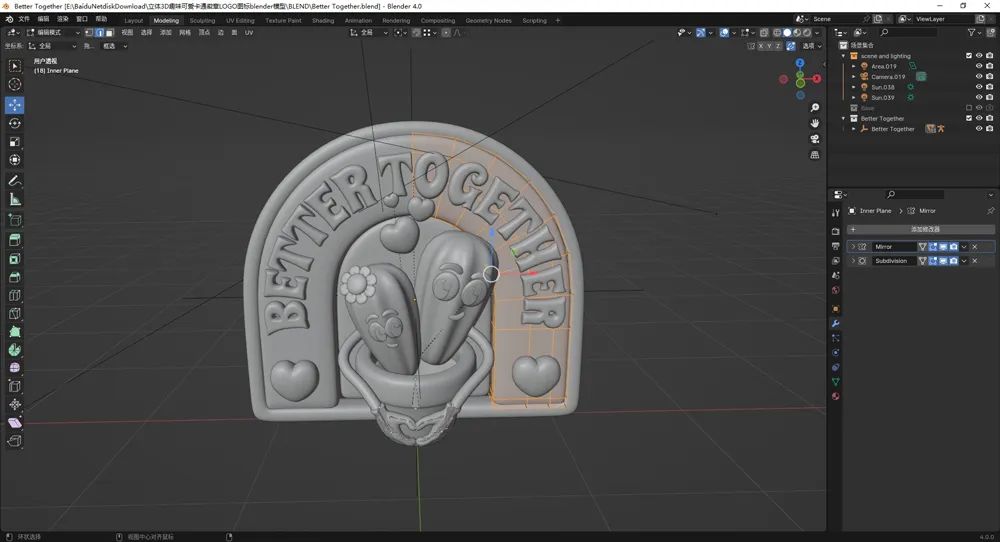Collapse the scene and lighting collection
The image size is (1000, 542).
[844, 56]
